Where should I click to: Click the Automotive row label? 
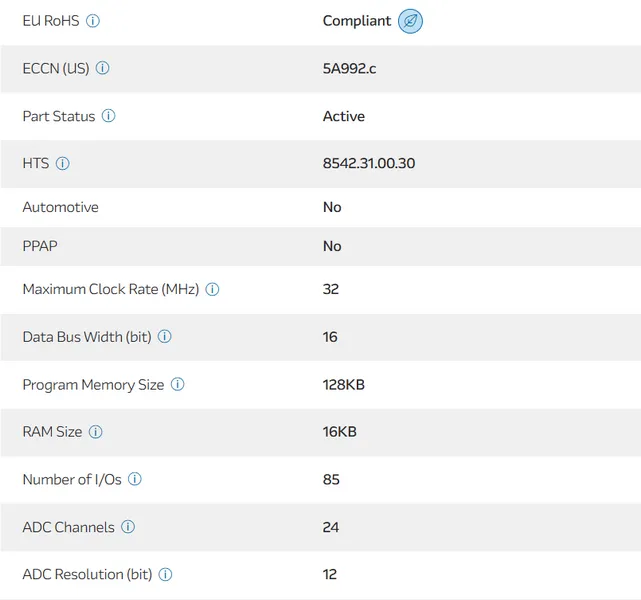click(x=60, y=207)
